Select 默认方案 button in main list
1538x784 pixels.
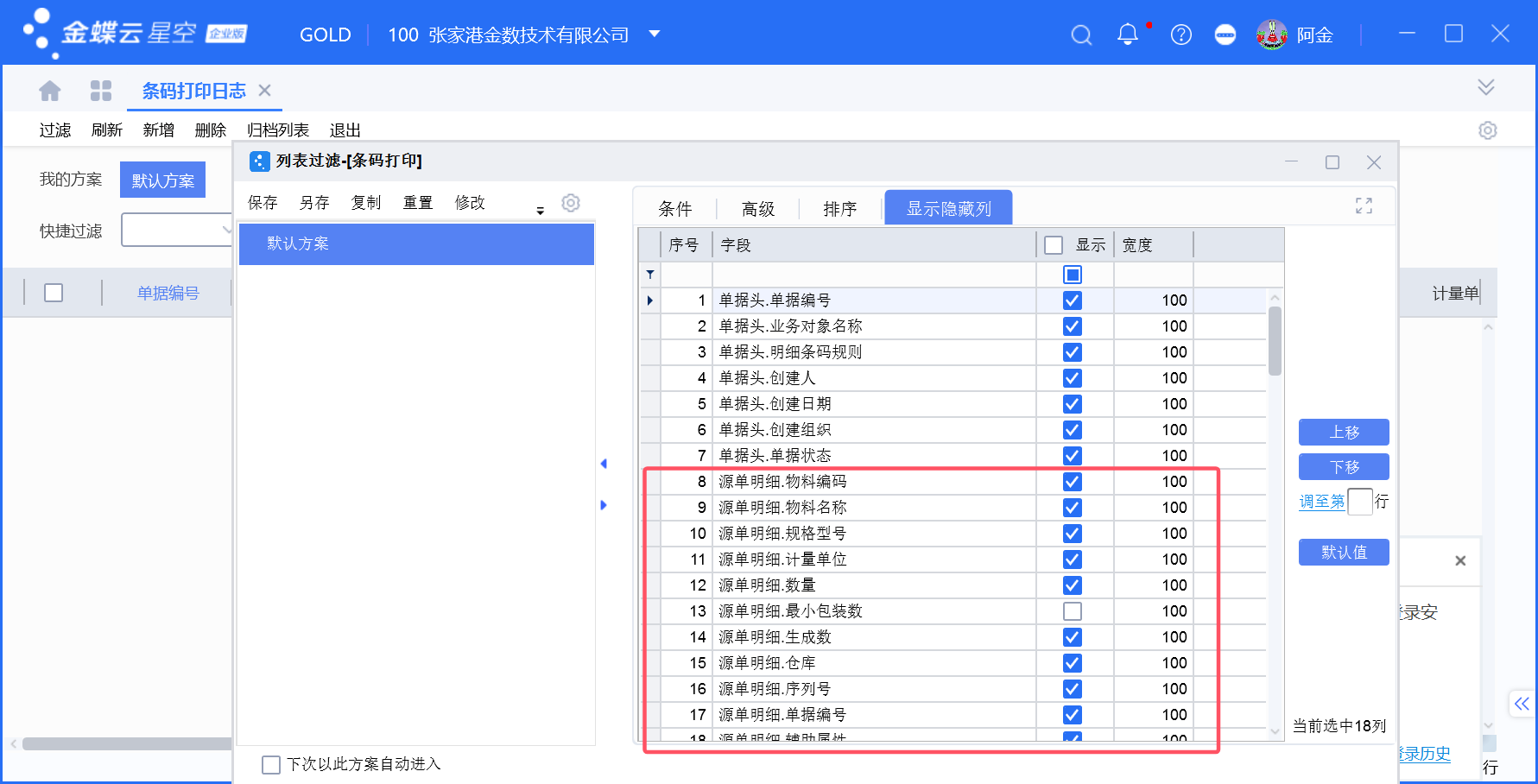point(162,180)
